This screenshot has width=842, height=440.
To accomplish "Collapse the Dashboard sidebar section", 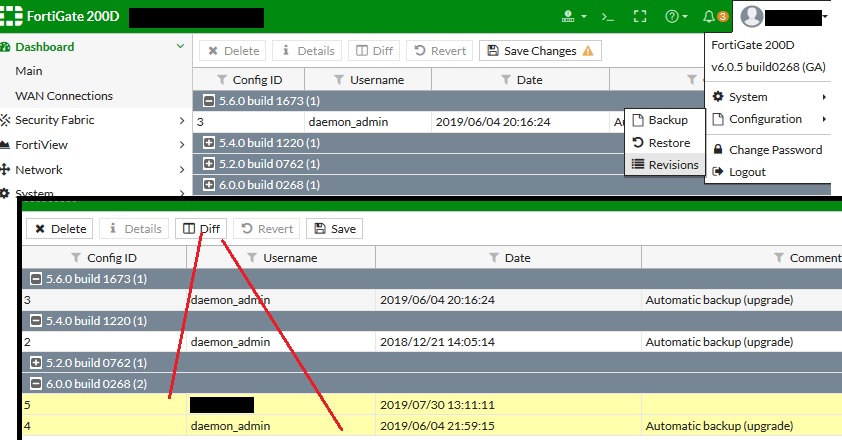I will [x=180, y=47].
